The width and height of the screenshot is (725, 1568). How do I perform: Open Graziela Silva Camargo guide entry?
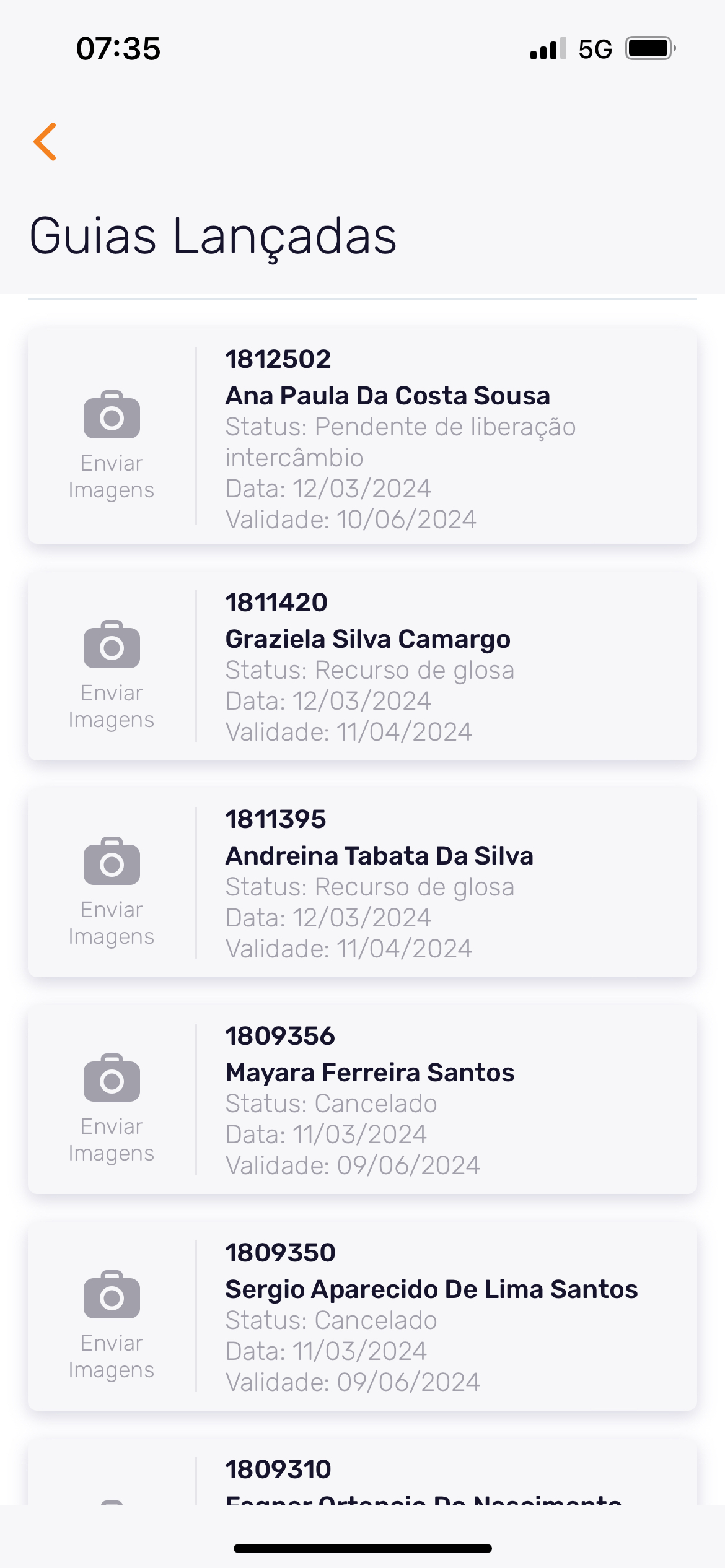click(x=367, y=640)
